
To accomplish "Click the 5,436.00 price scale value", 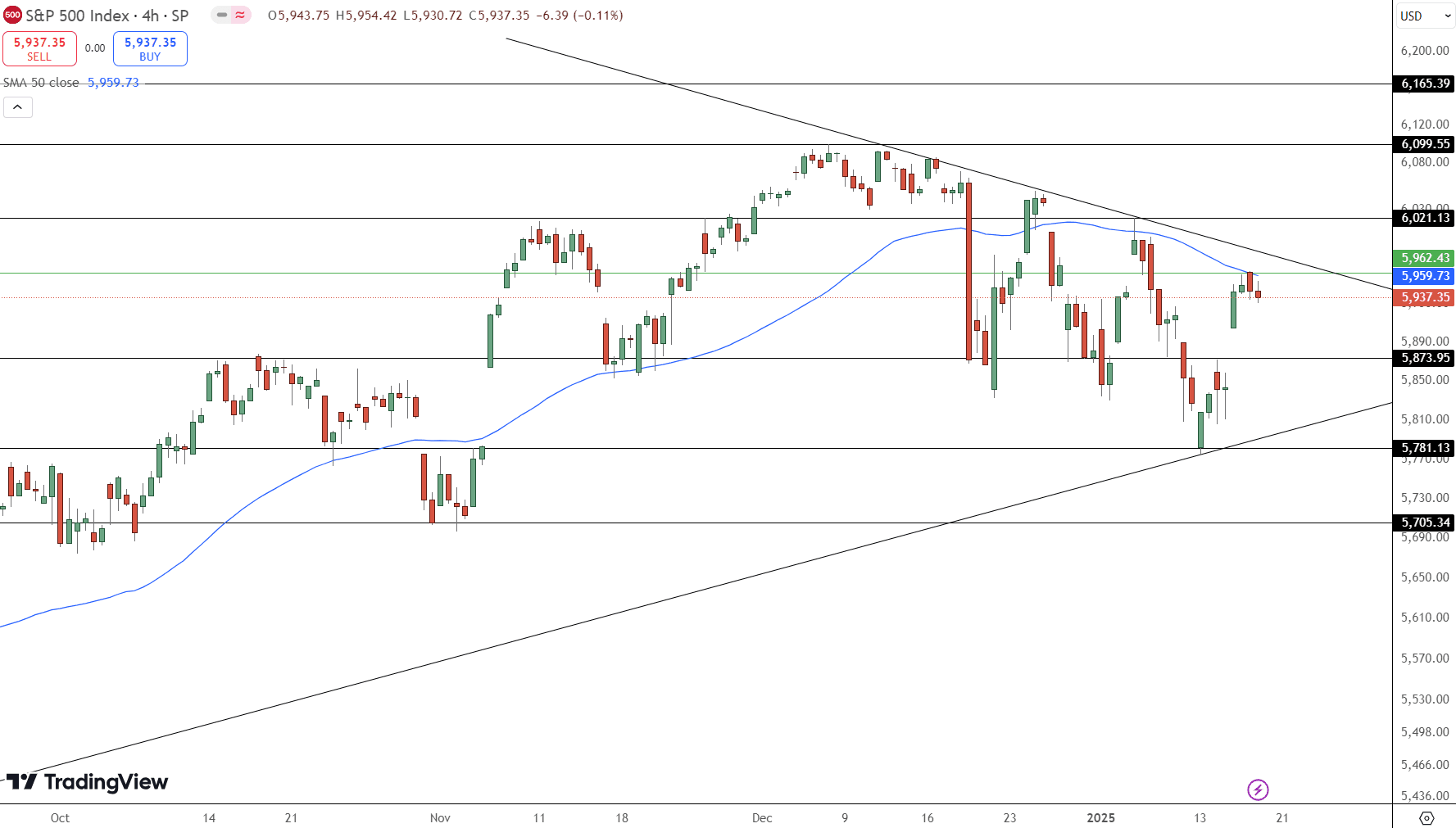I will tap(1425, 796).
